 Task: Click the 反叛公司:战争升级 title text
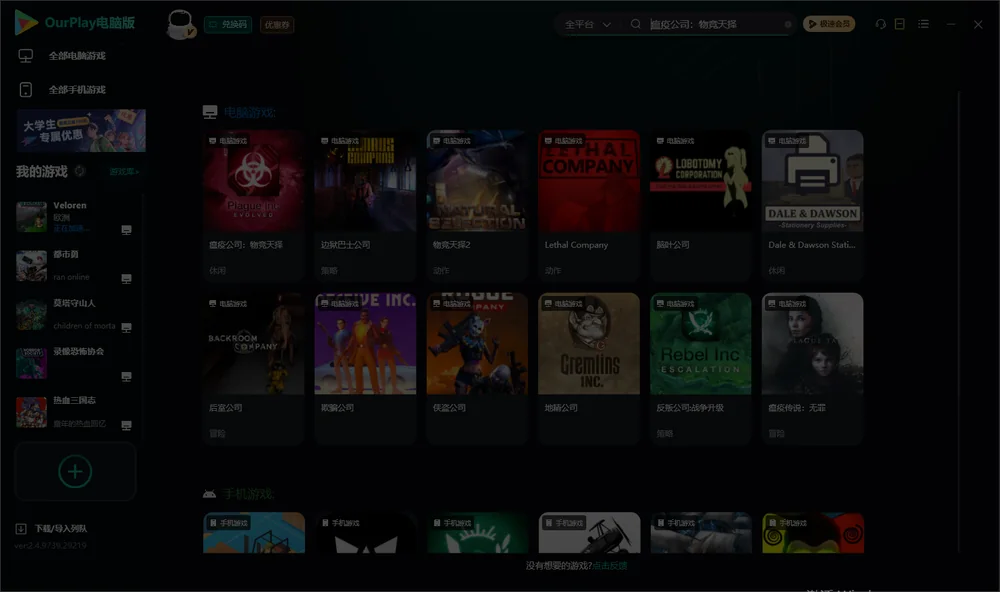pos(690,408)
